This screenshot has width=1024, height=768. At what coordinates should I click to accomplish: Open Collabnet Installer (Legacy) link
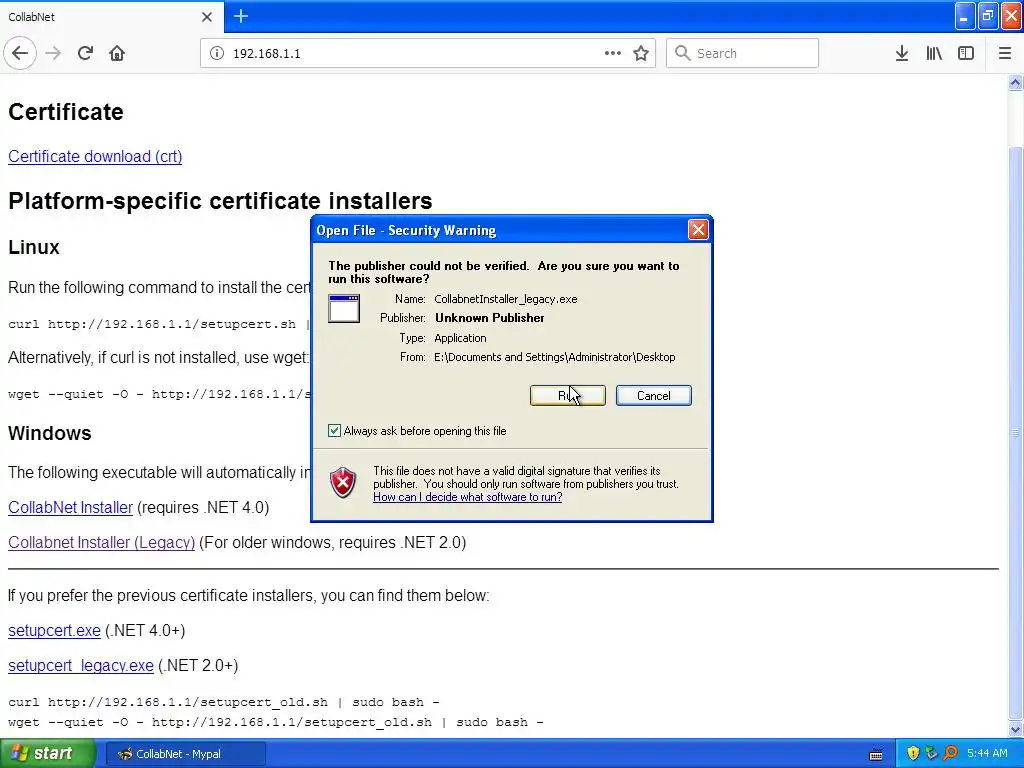(101, 543)
